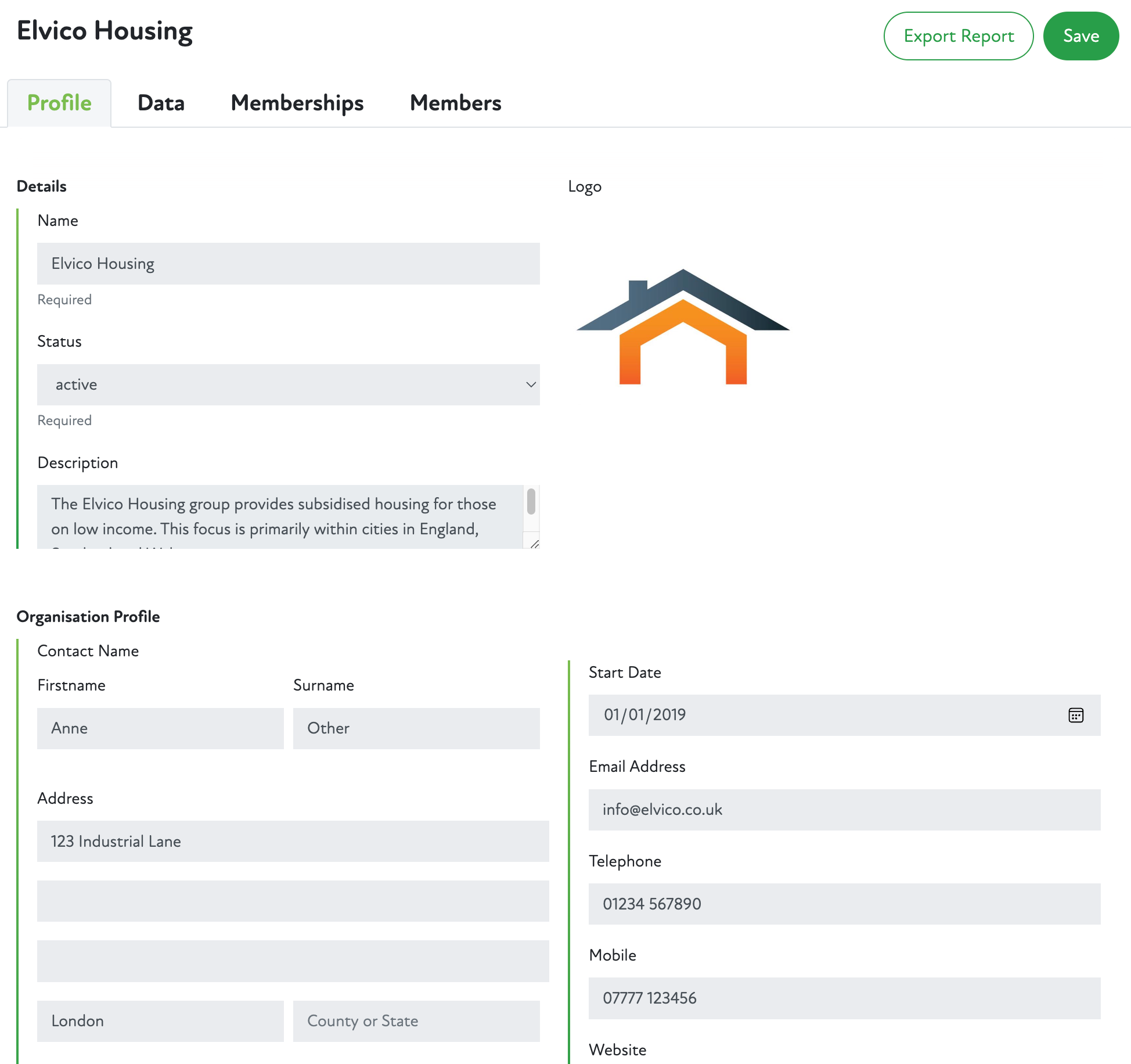This screenshot has height=1064, width=1131.
Task: Focus the Email Address input field
Action: (x=844, y=810)
